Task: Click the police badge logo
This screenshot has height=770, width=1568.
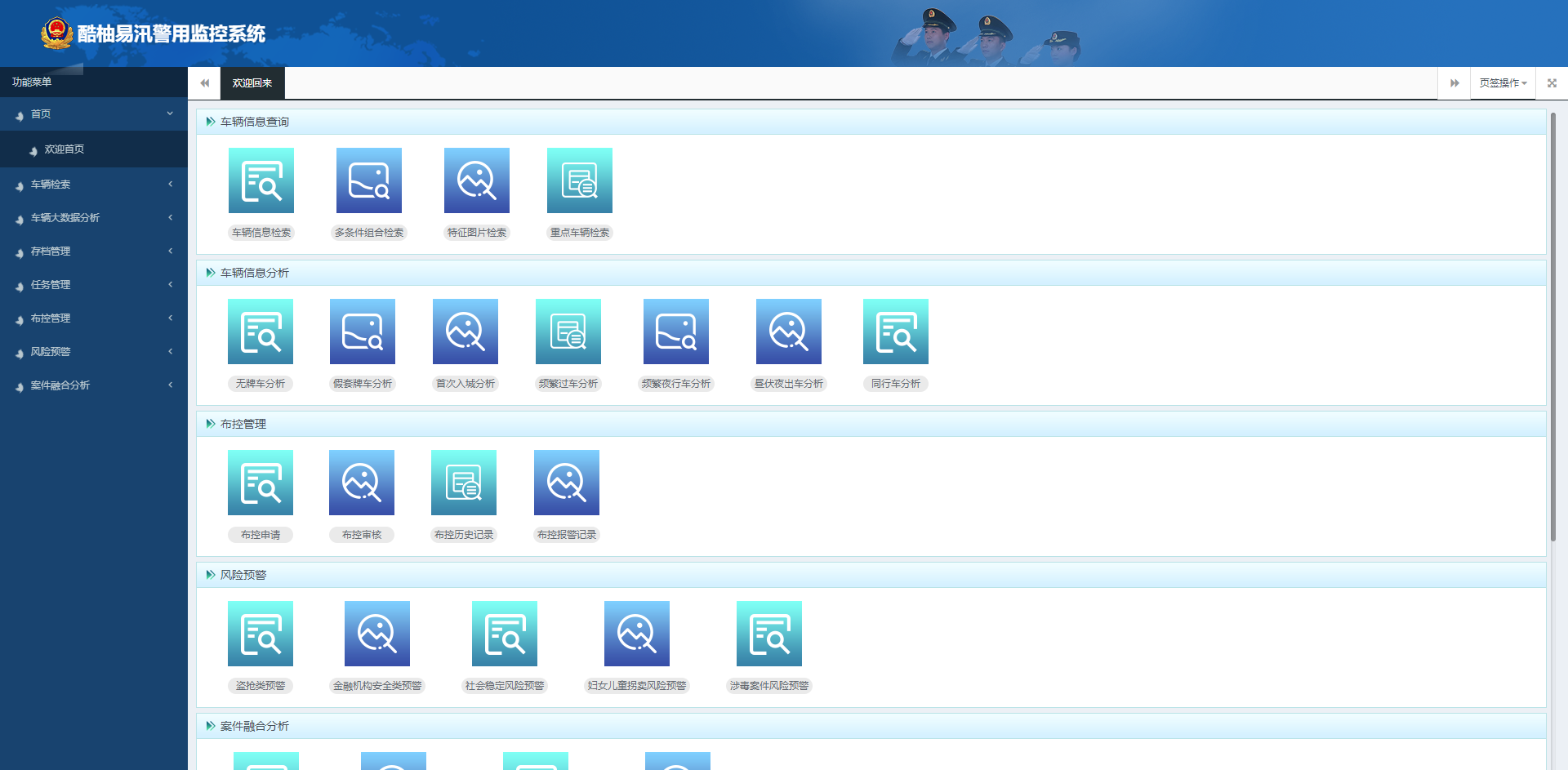Action: [56, 33]
